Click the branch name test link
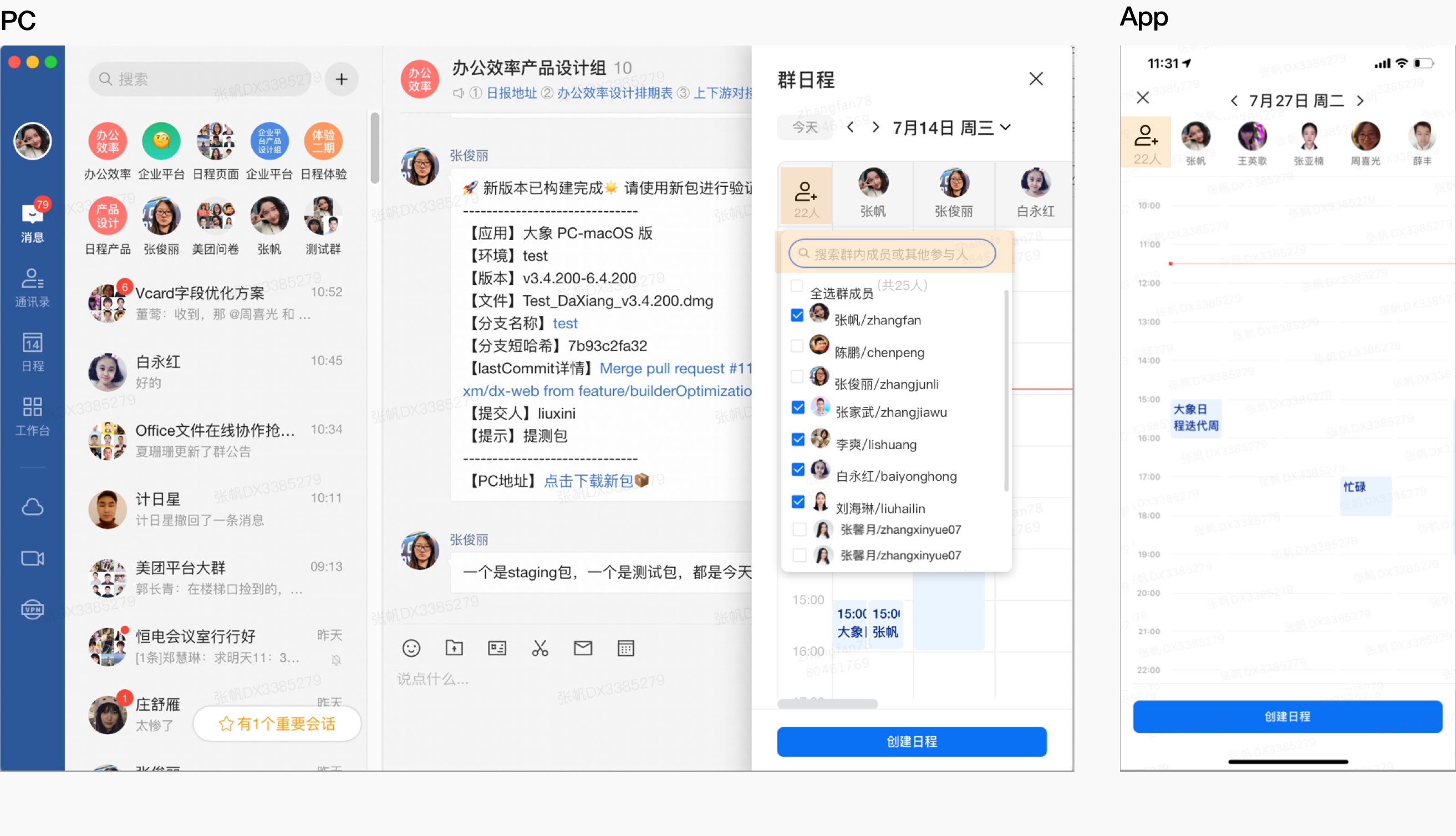The width and height of the screenshot is (1456, 836). pyautogui.click(x=565, y=323)
